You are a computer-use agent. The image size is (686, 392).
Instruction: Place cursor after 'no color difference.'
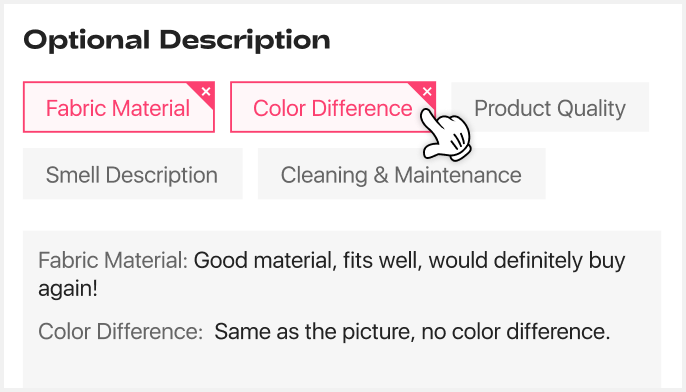pyautogui.click(x=611, y=332)
